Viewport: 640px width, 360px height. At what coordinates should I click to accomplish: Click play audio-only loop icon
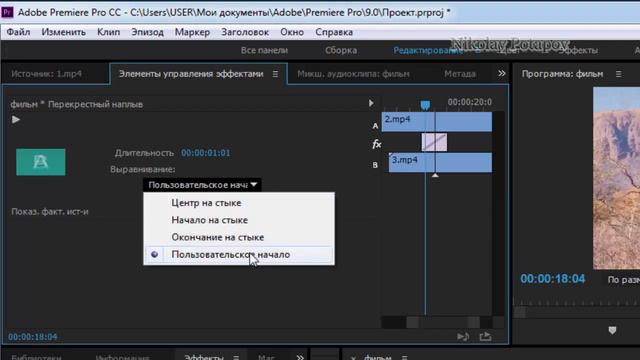tap(462, 336)
